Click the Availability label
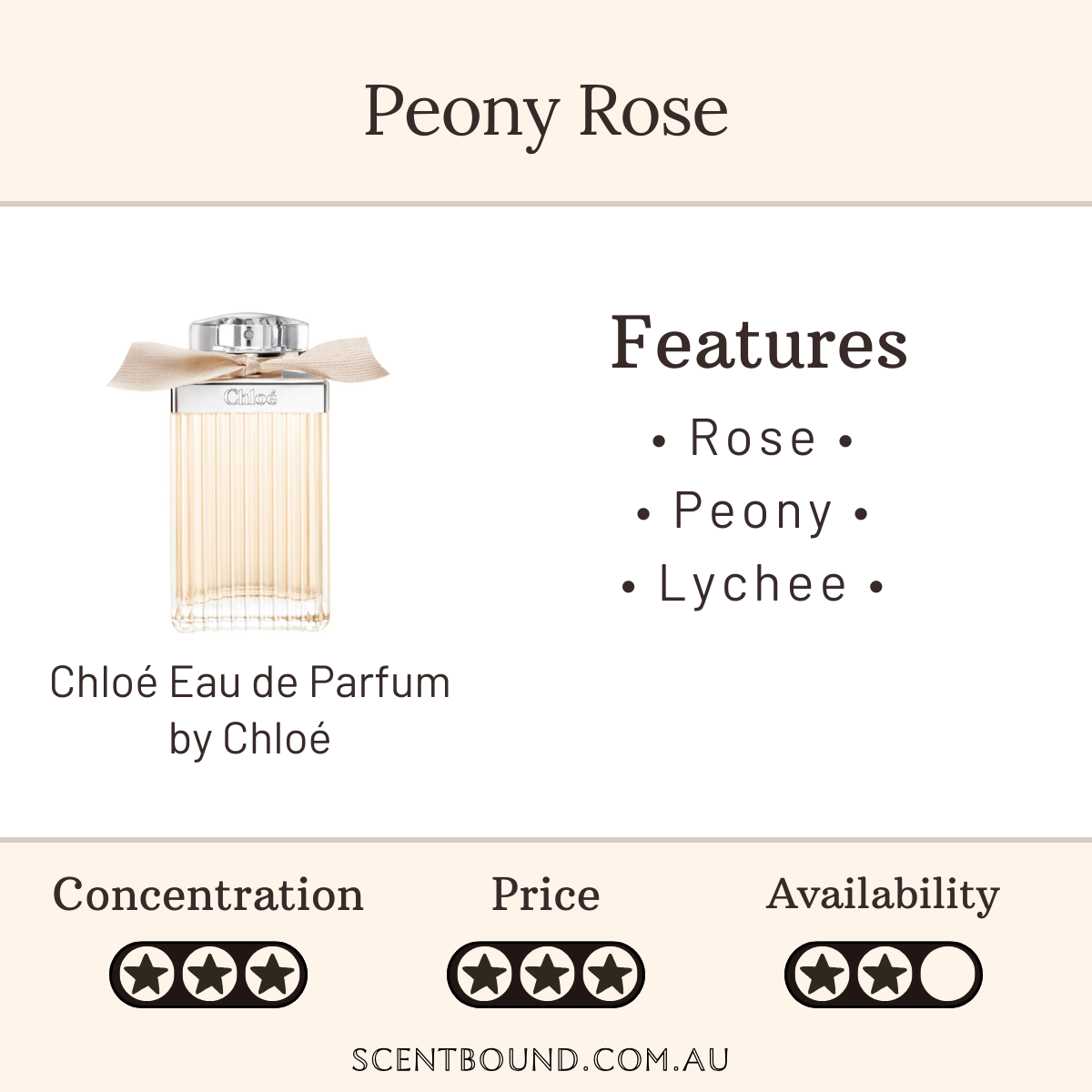 pyautogui.click(x=883, y=895)
